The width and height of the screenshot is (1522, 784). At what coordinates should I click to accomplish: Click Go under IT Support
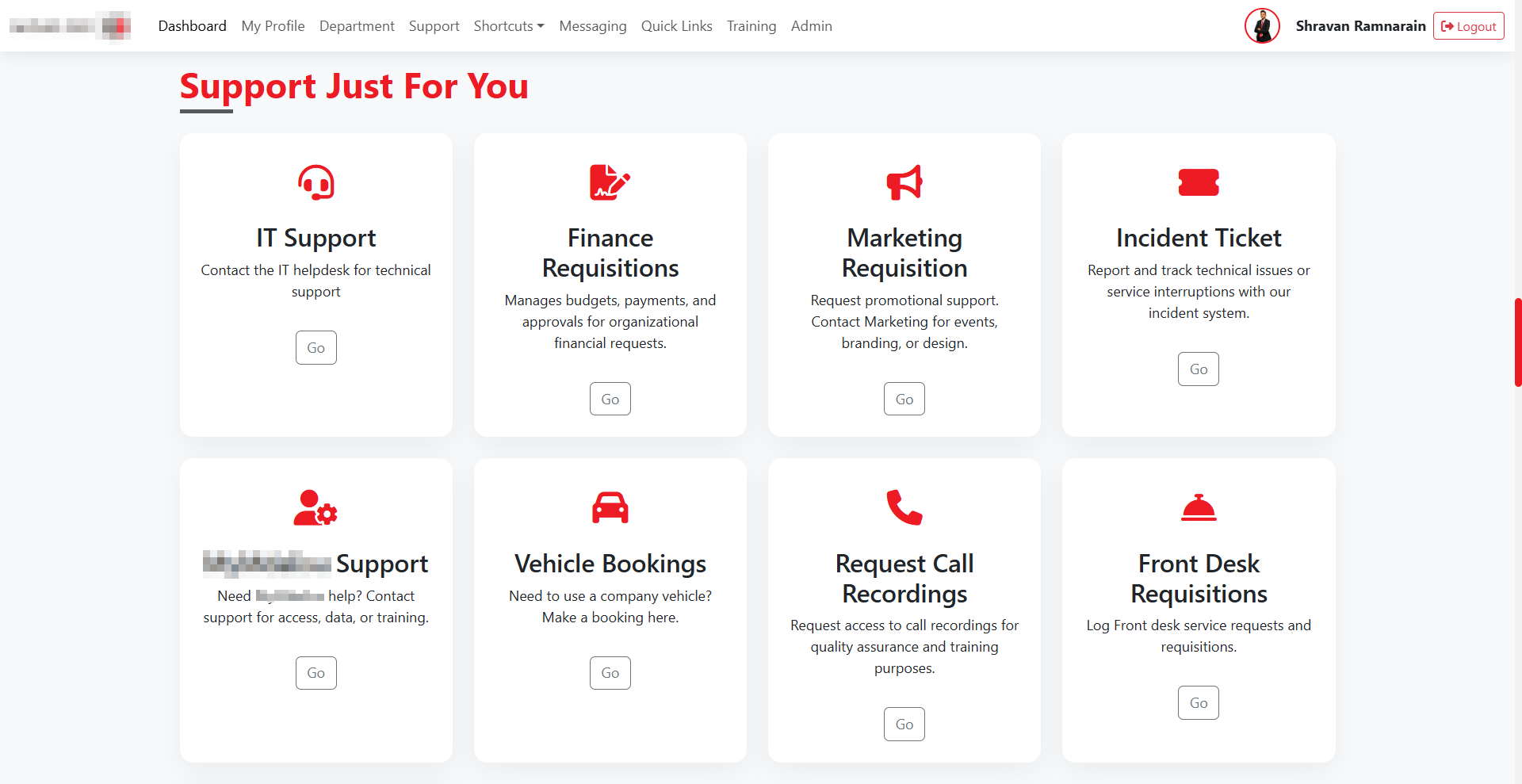point(316,348)
